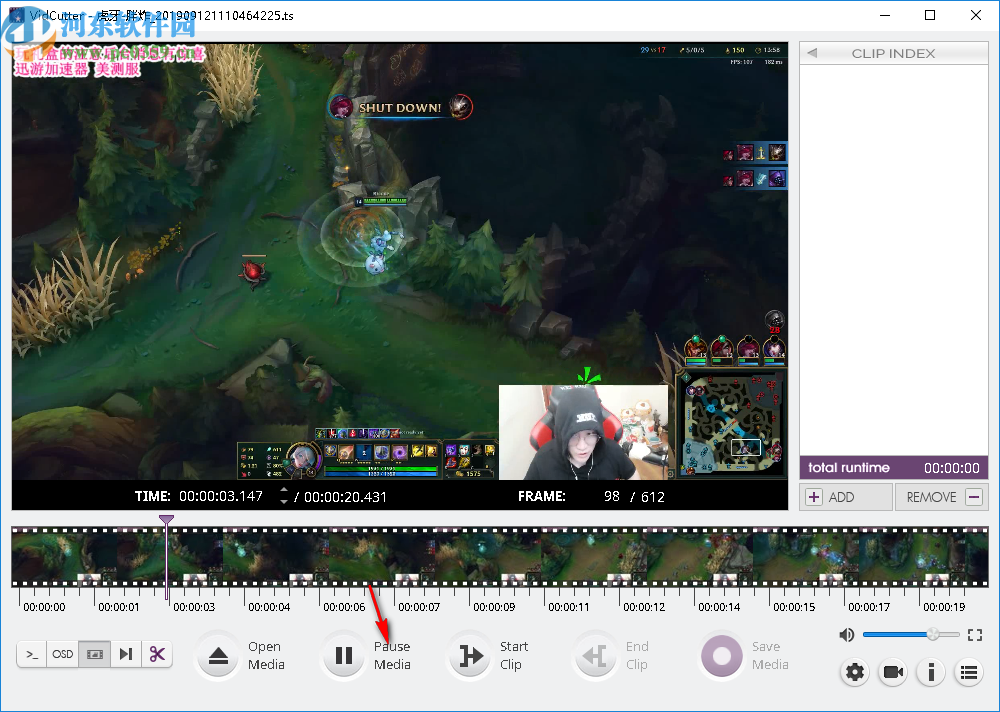This screenshot has width=1000, height=712.
Task: Open the console toggle button
Action: (32, 654)
